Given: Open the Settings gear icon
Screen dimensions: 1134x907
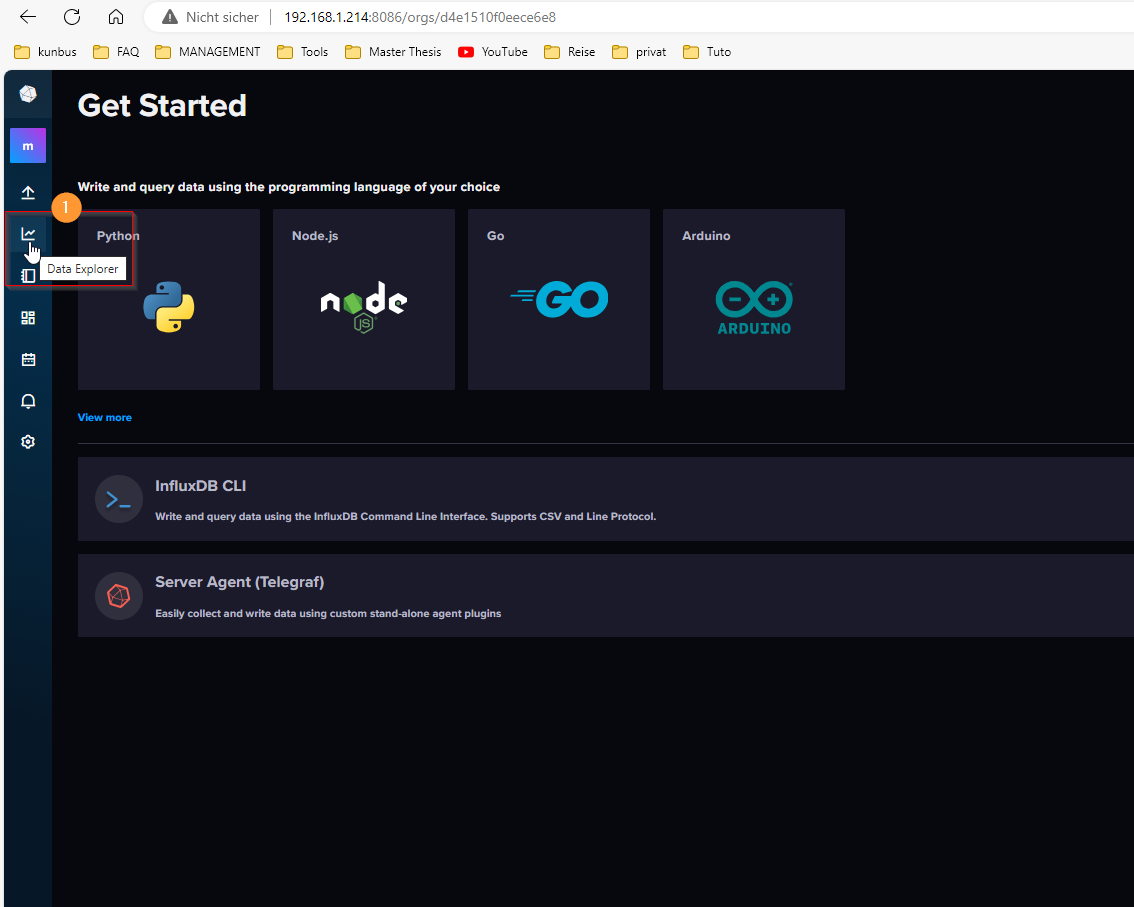Looking at the screenshot, I should pos(28,442).
